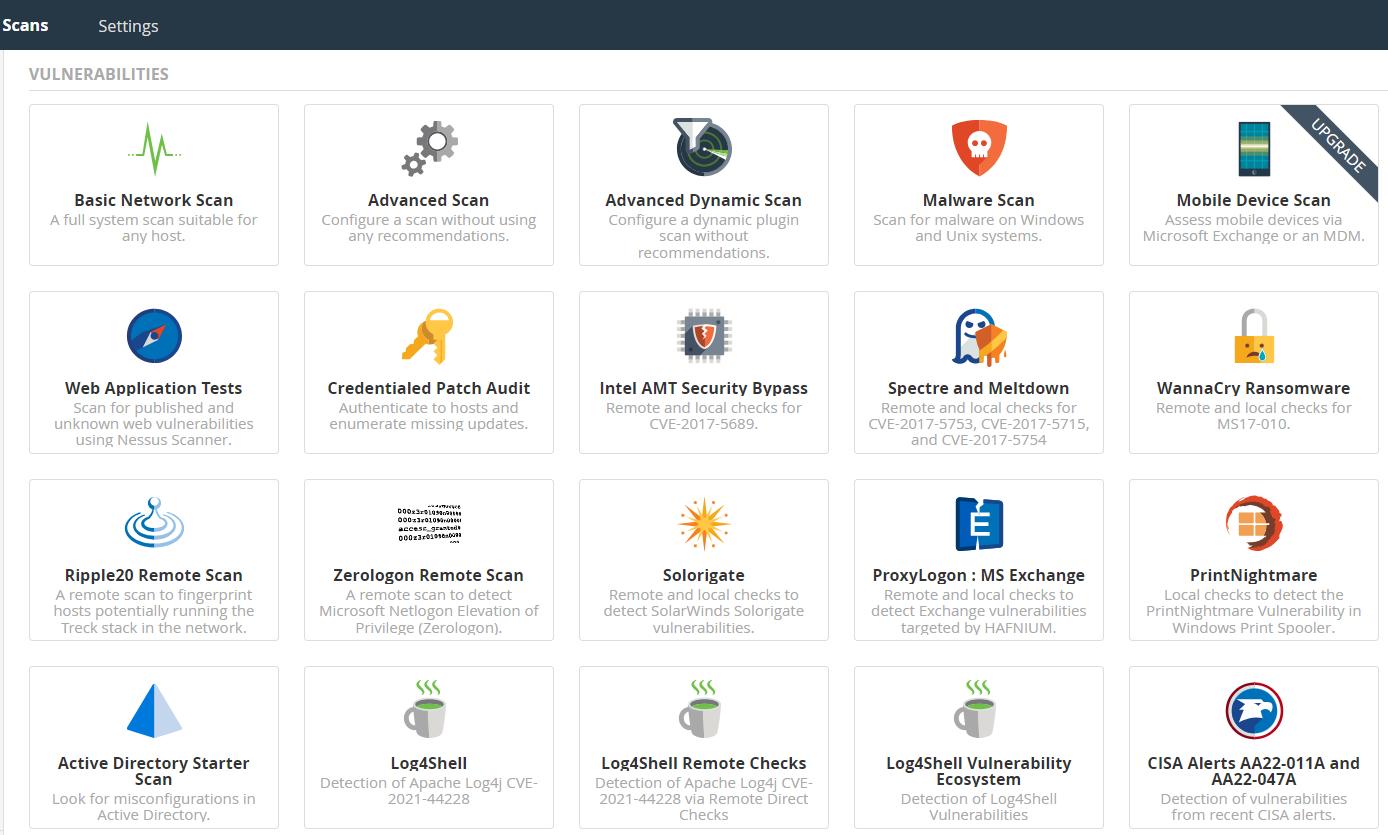The image size is (1388, 835).
Task: Select the PrintNightmare title
Action: 1254,575
